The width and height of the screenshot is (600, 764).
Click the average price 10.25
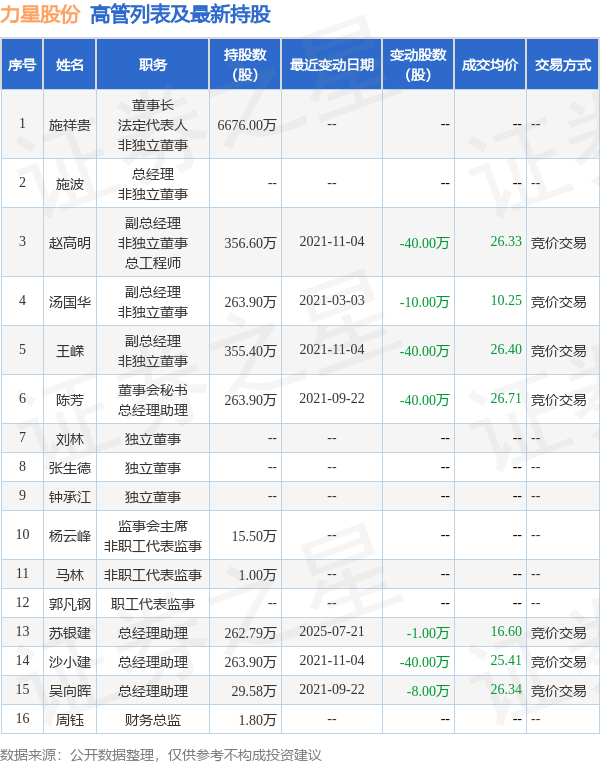click(506, 300)
